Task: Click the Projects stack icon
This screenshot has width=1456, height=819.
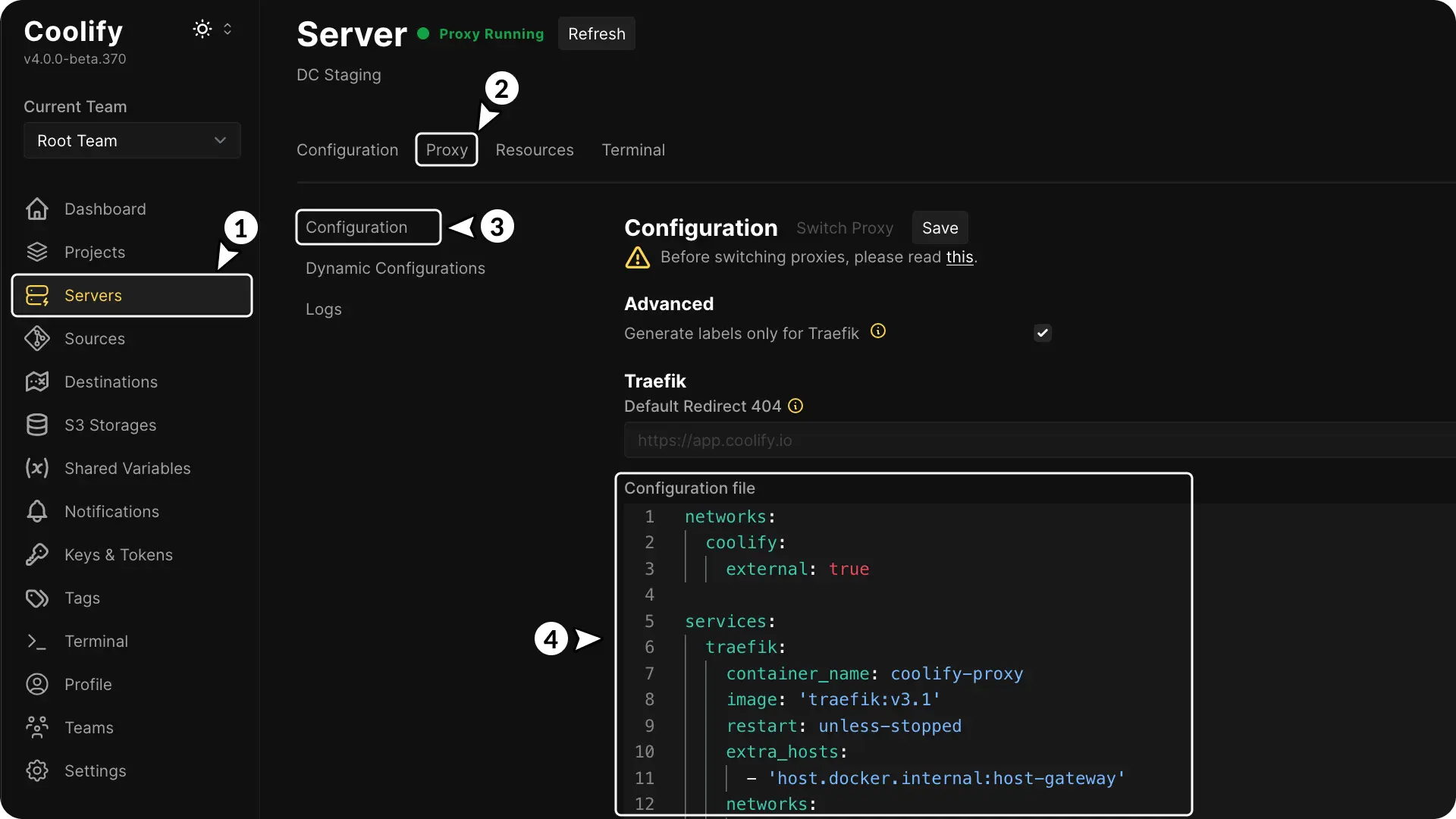Action: (x=36, y=252)
